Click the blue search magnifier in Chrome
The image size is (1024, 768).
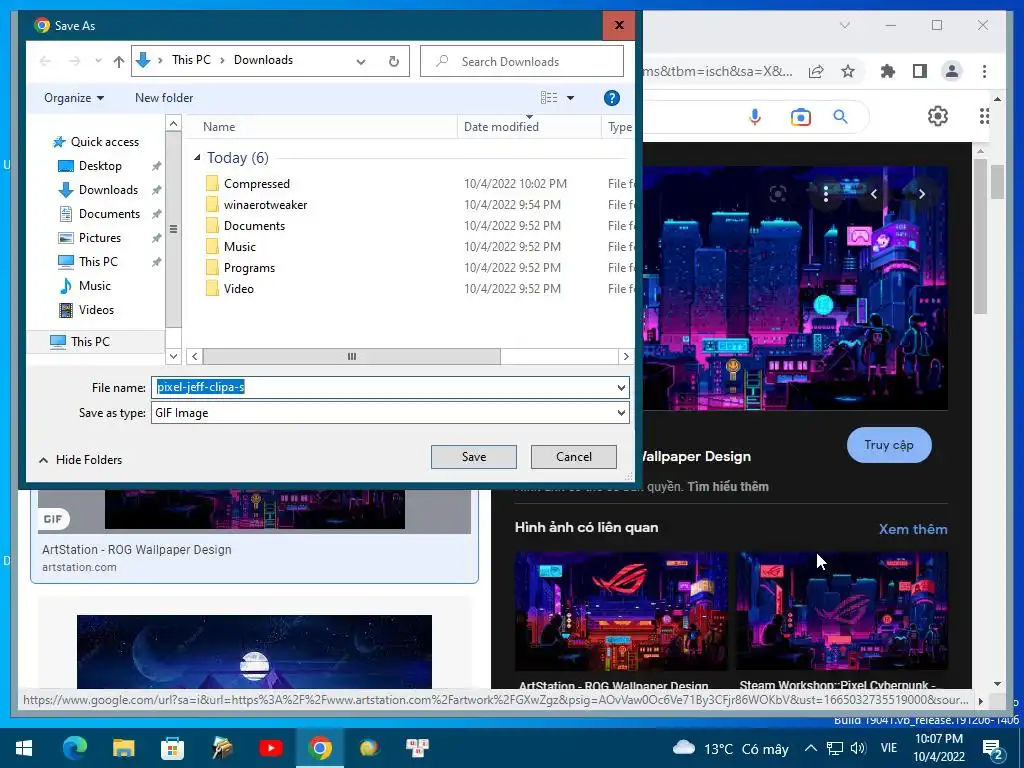tap(840, 117)
